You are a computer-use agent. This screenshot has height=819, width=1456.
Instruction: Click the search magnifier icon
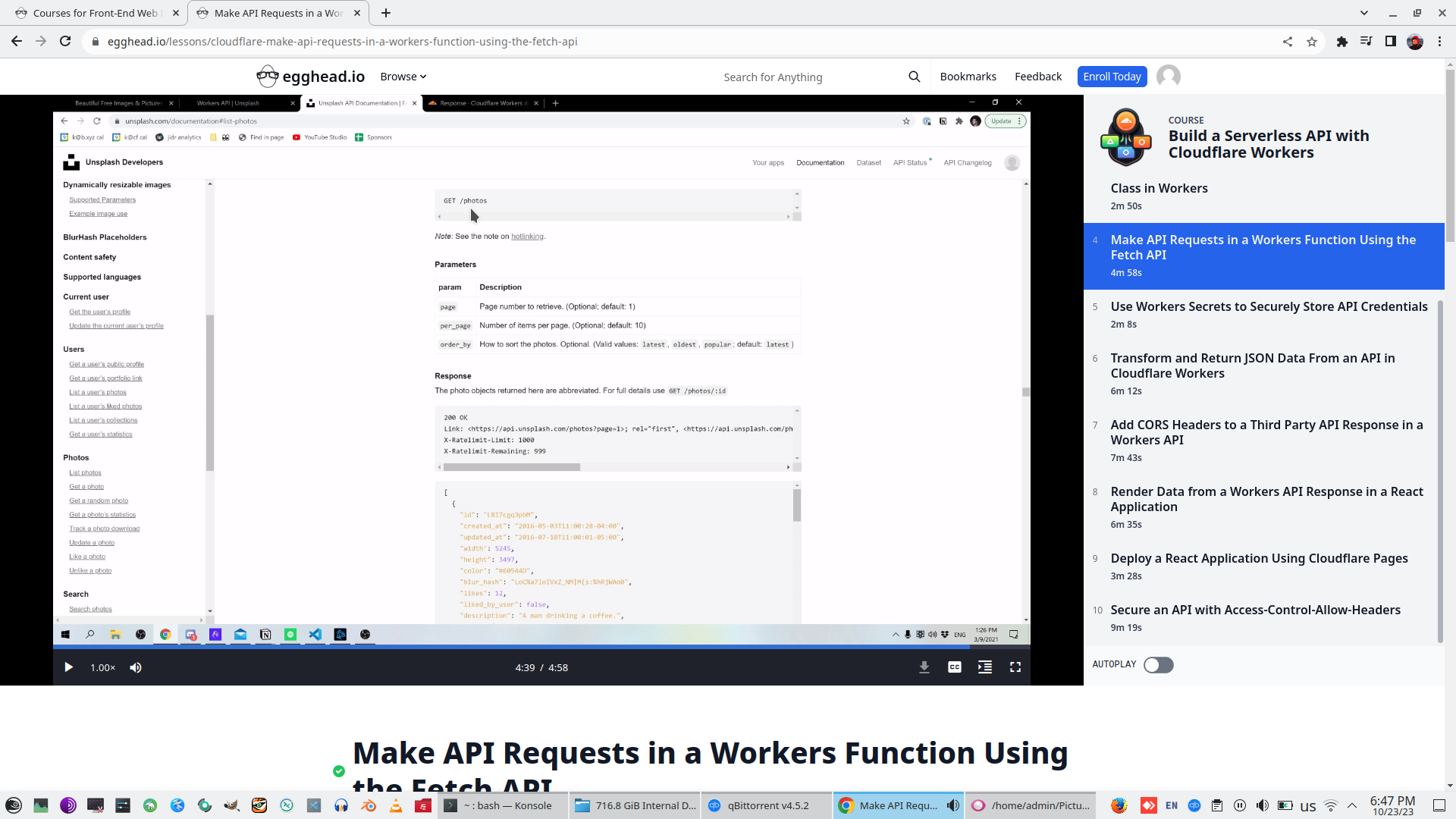(914, 77)
